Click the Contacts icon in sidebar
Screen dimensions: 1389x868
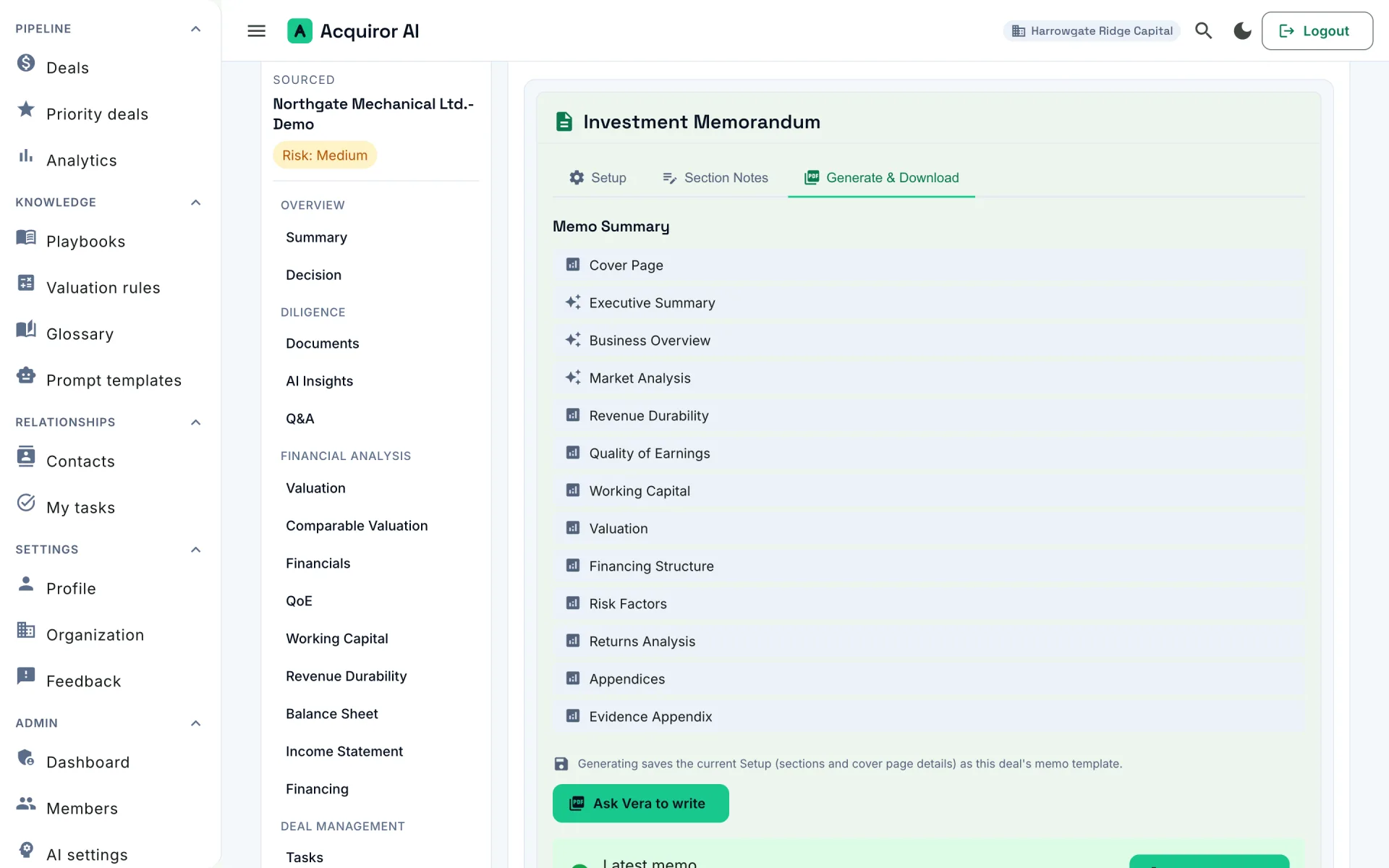[x=26, y=456]
